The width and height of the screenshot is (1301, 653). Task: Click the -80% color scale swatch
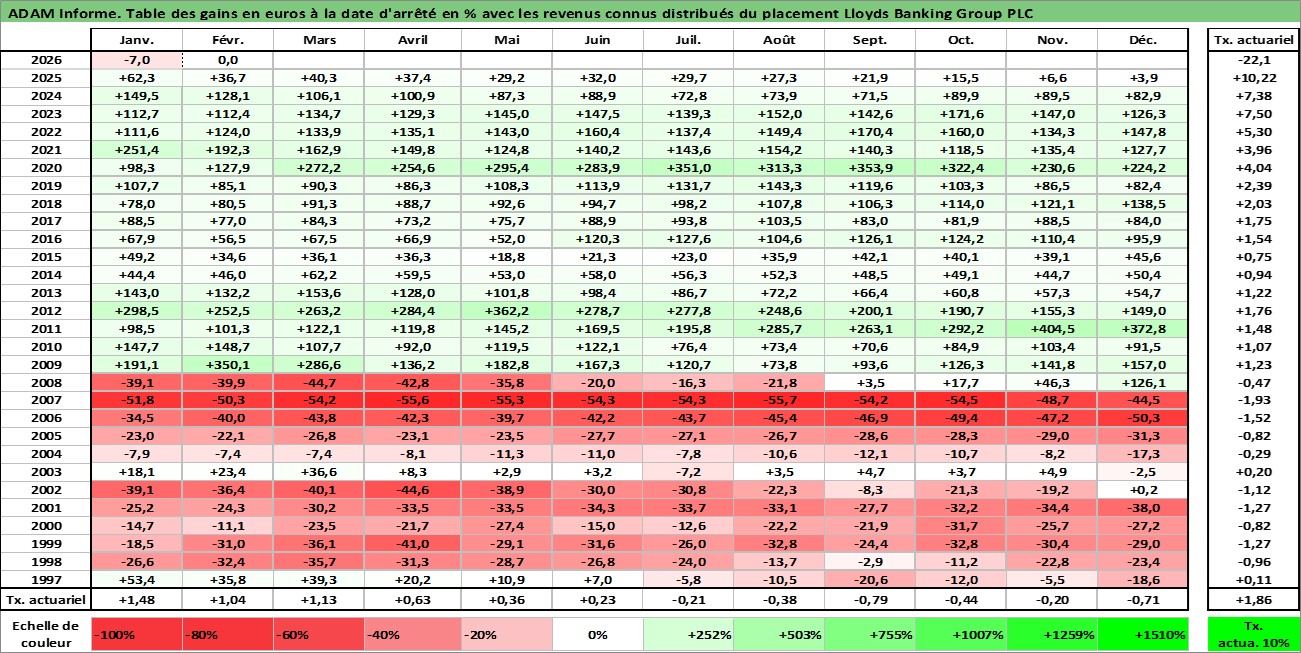coord(227,634)
